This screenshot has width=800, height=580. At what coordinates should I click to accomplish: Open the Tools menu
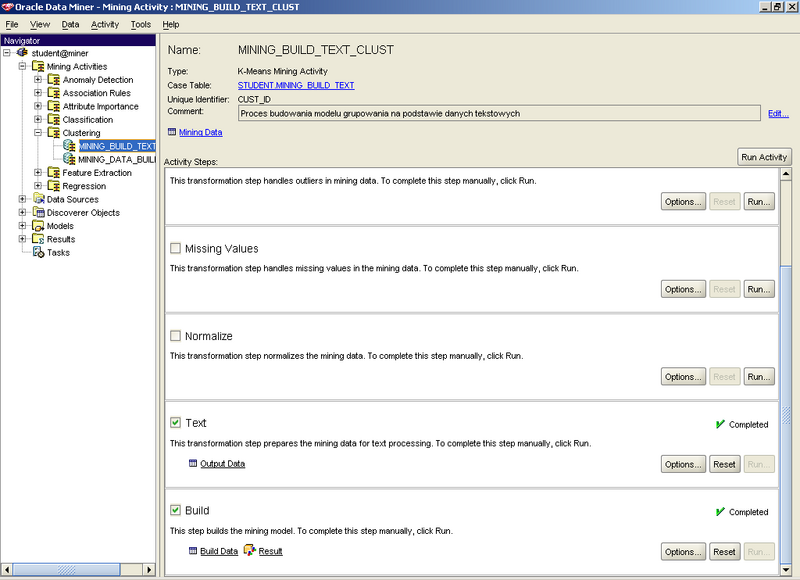141,24
